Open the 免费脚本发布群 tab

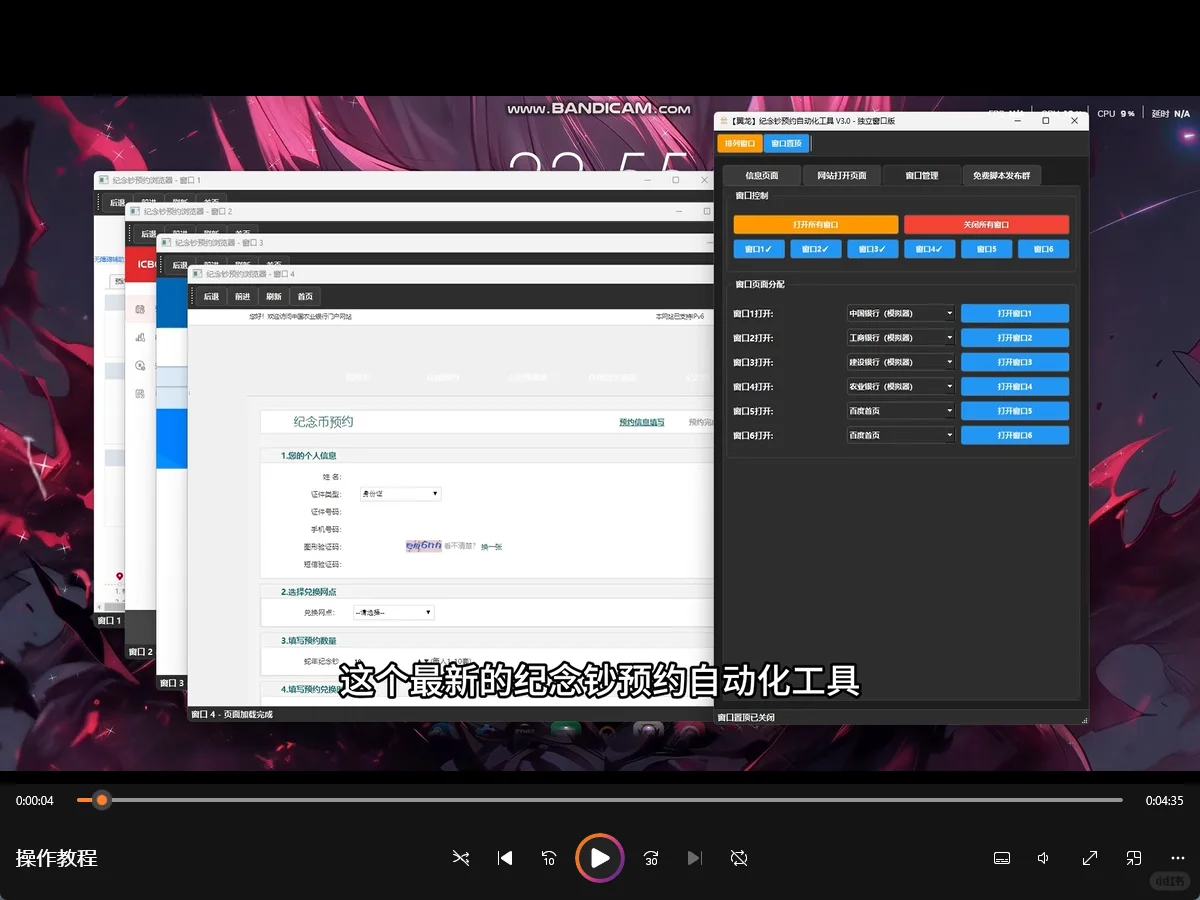[x=1001, y=175]
